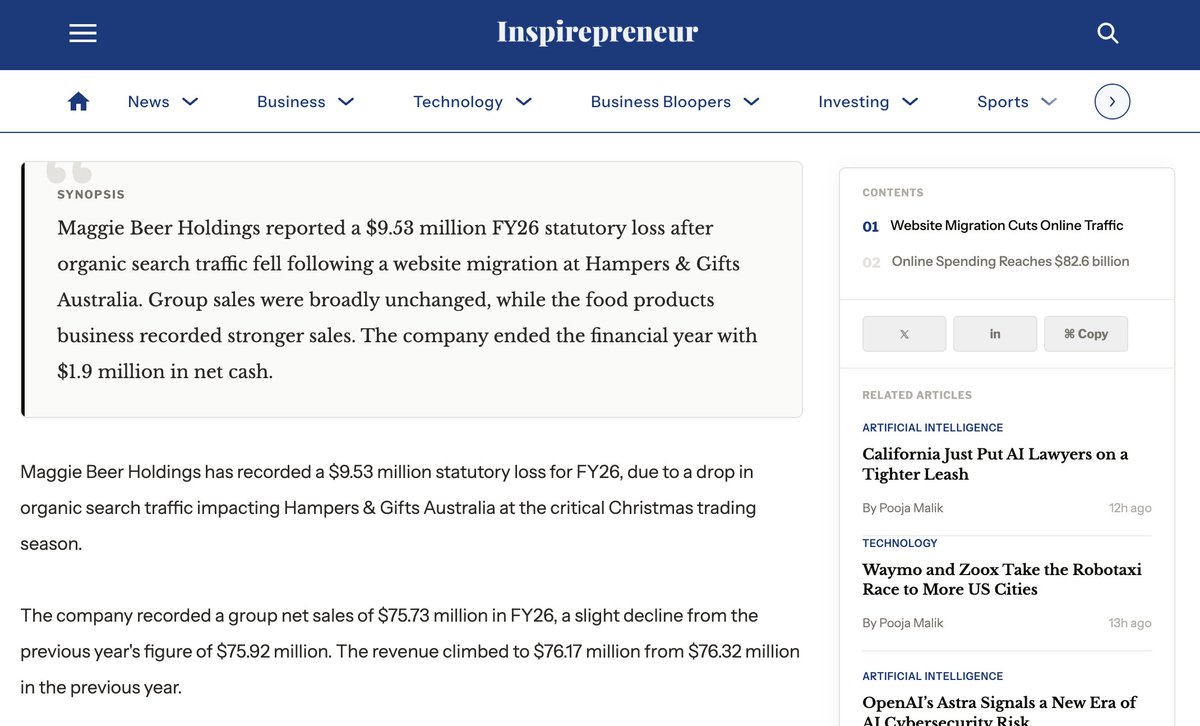The image size is (1200, 726).
Task: Click the 02 contents number
Action: coord(871,262)
